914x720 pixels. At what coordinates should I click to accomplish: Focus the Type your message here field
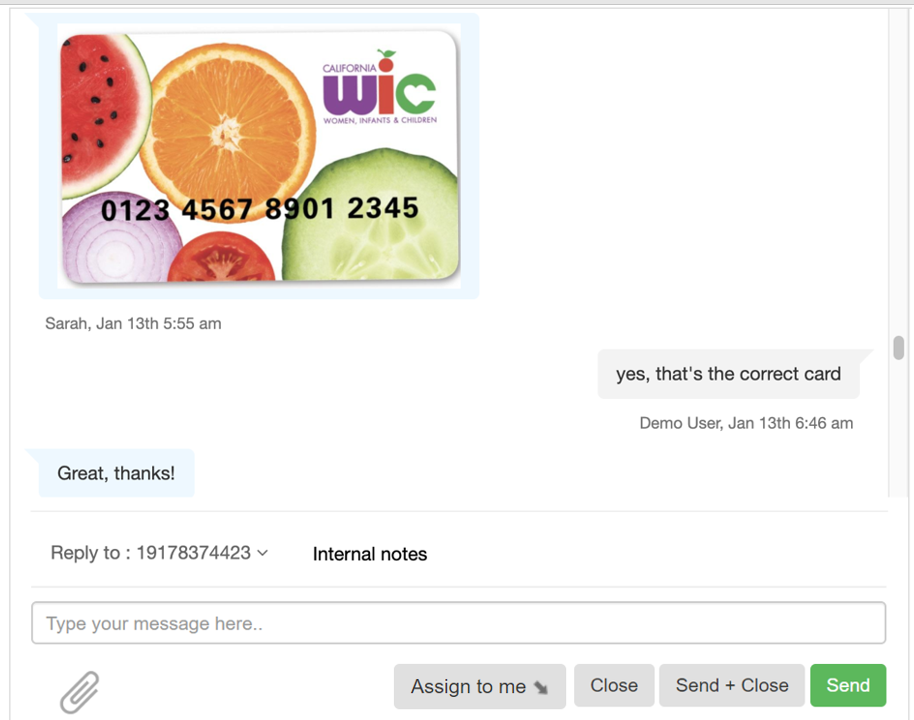(x=459, y=623)
